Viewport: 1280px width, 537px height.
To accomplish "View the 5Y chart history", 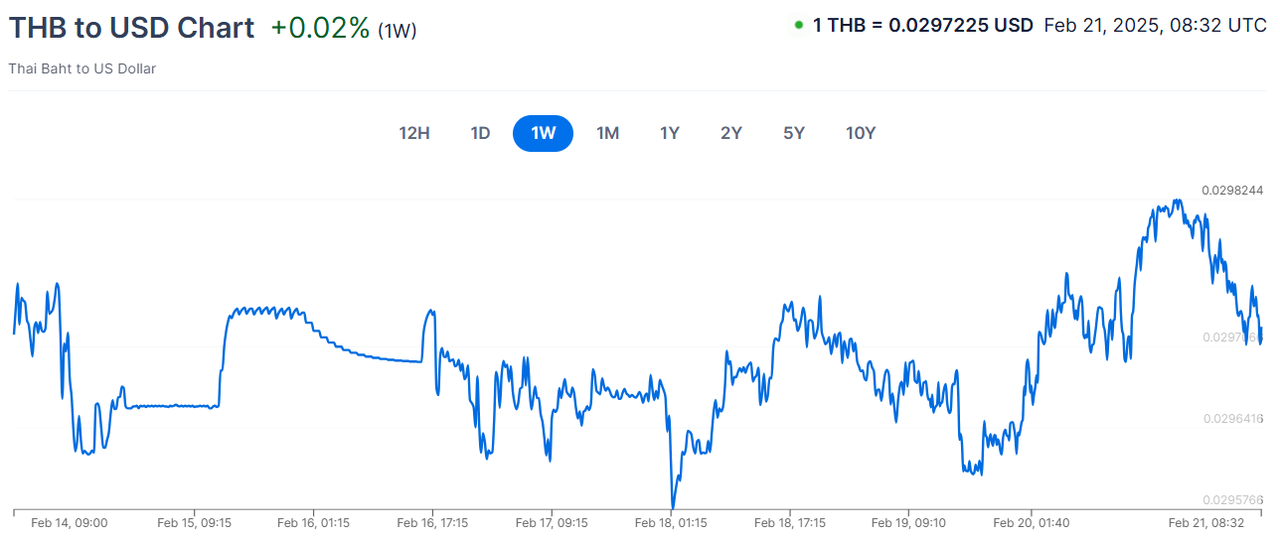I will [x=794, y=134].
